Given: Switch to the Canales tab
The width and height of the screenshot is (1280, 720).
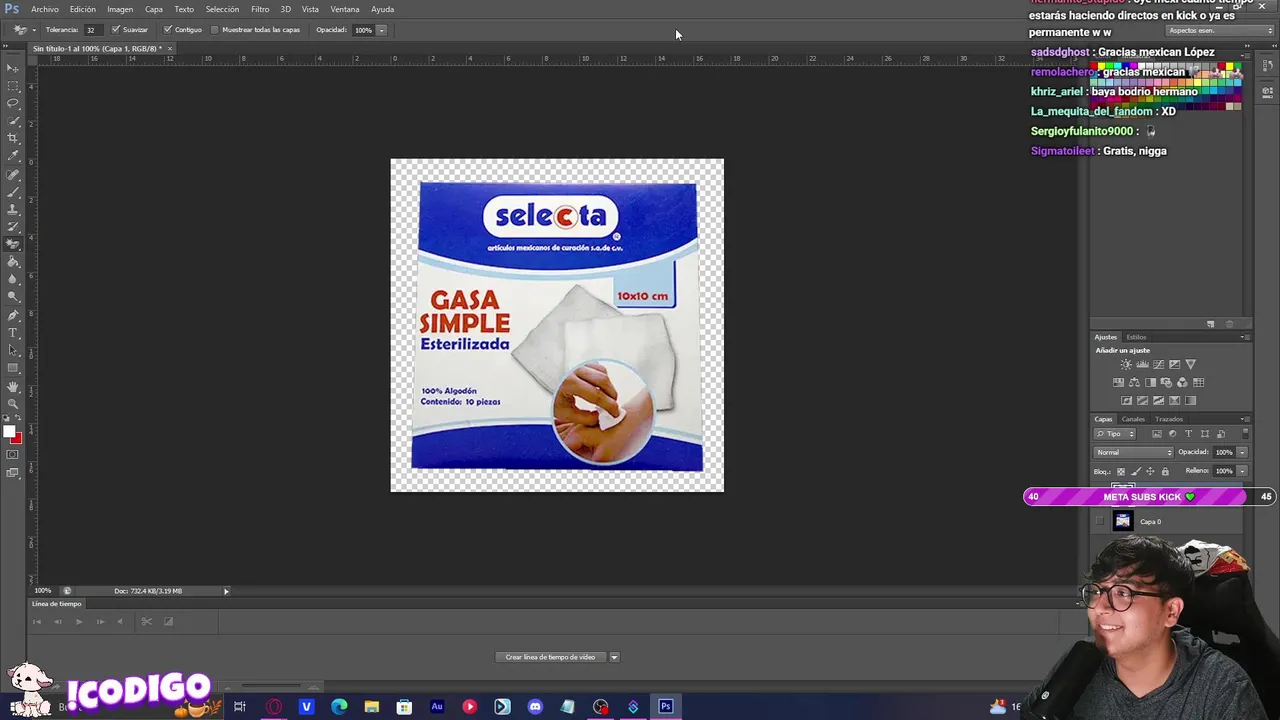Looking at the screenshot, I should tap(1133, 419).
